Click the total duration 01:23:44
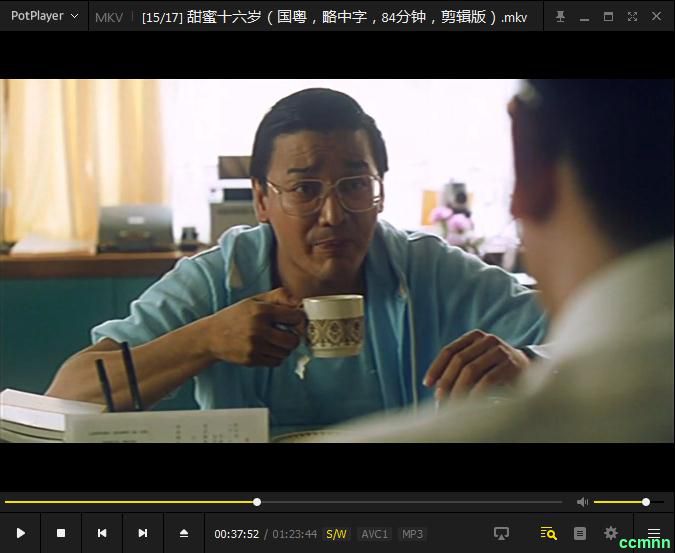Viewport: 675px width, 553px height. (294, 534)
